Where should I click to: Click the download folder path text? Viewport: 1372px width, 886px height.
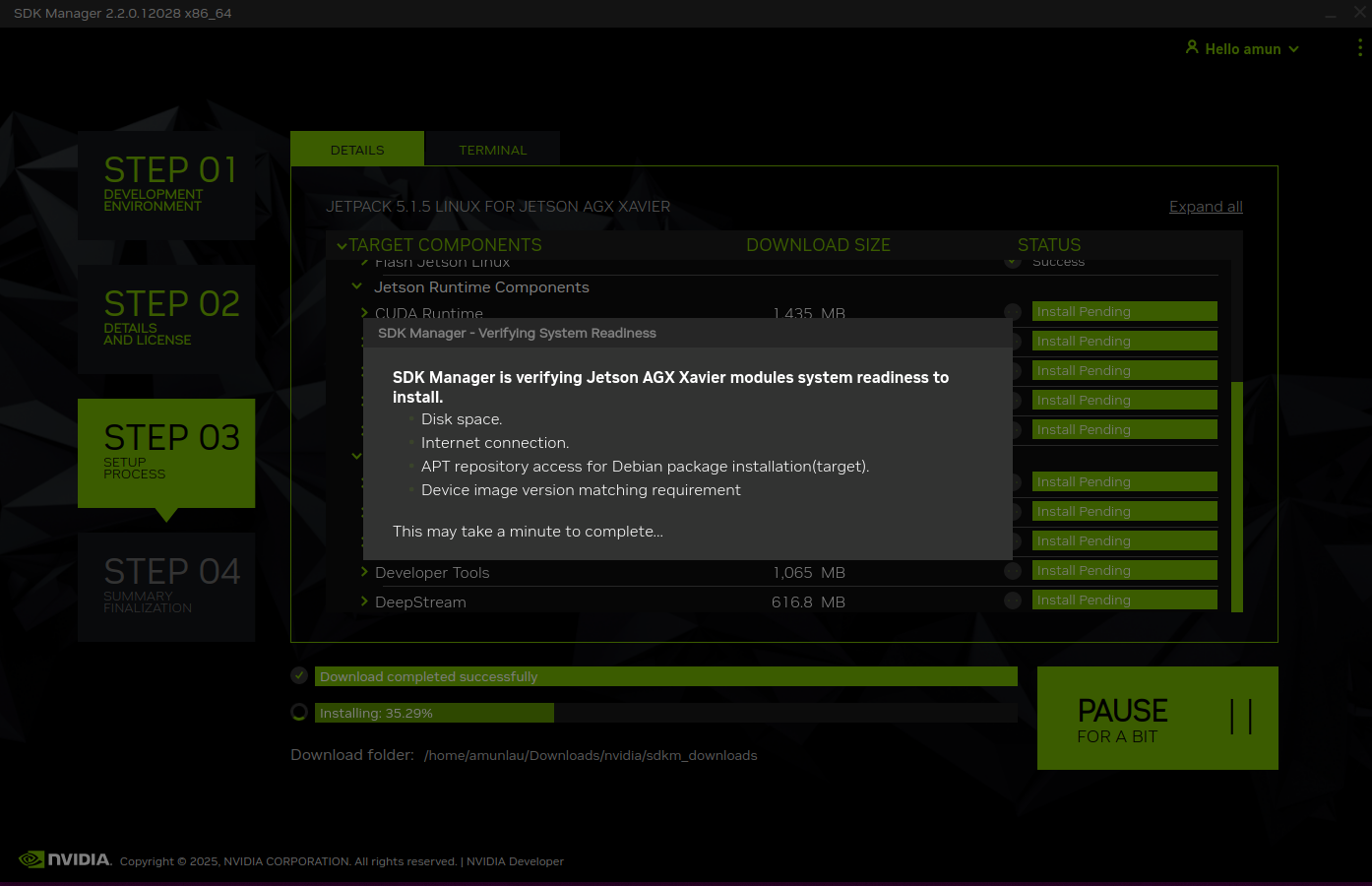[x=591, y=755]
